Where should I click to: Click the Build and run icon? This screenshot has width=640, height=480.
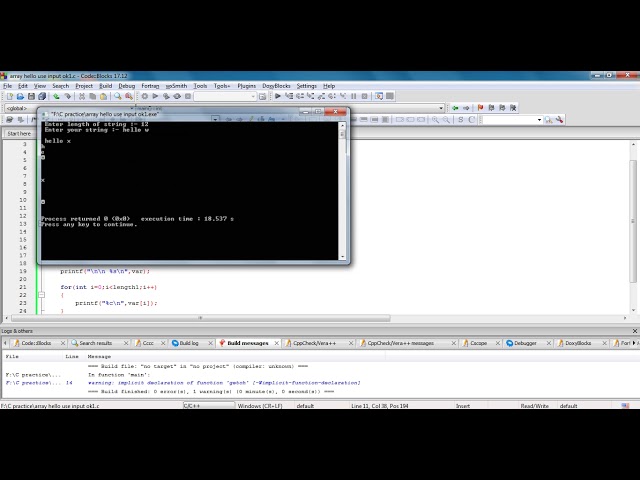point(166,96)
